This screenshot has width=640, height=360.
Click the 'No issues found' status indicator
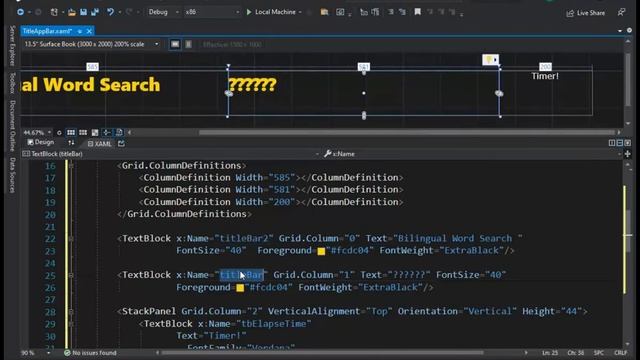90,353
